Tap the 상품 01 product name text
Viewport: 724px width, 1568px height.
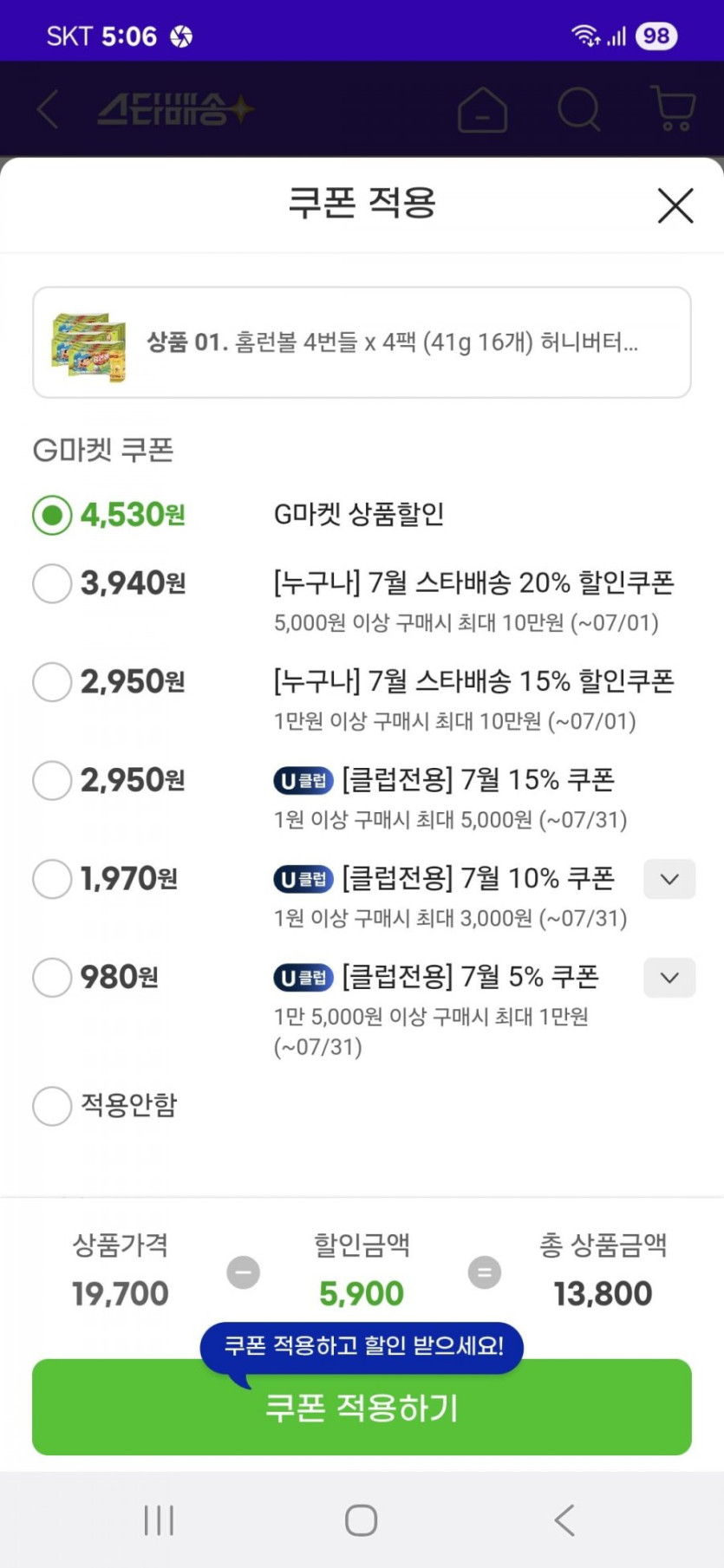[x=392, y=342]
